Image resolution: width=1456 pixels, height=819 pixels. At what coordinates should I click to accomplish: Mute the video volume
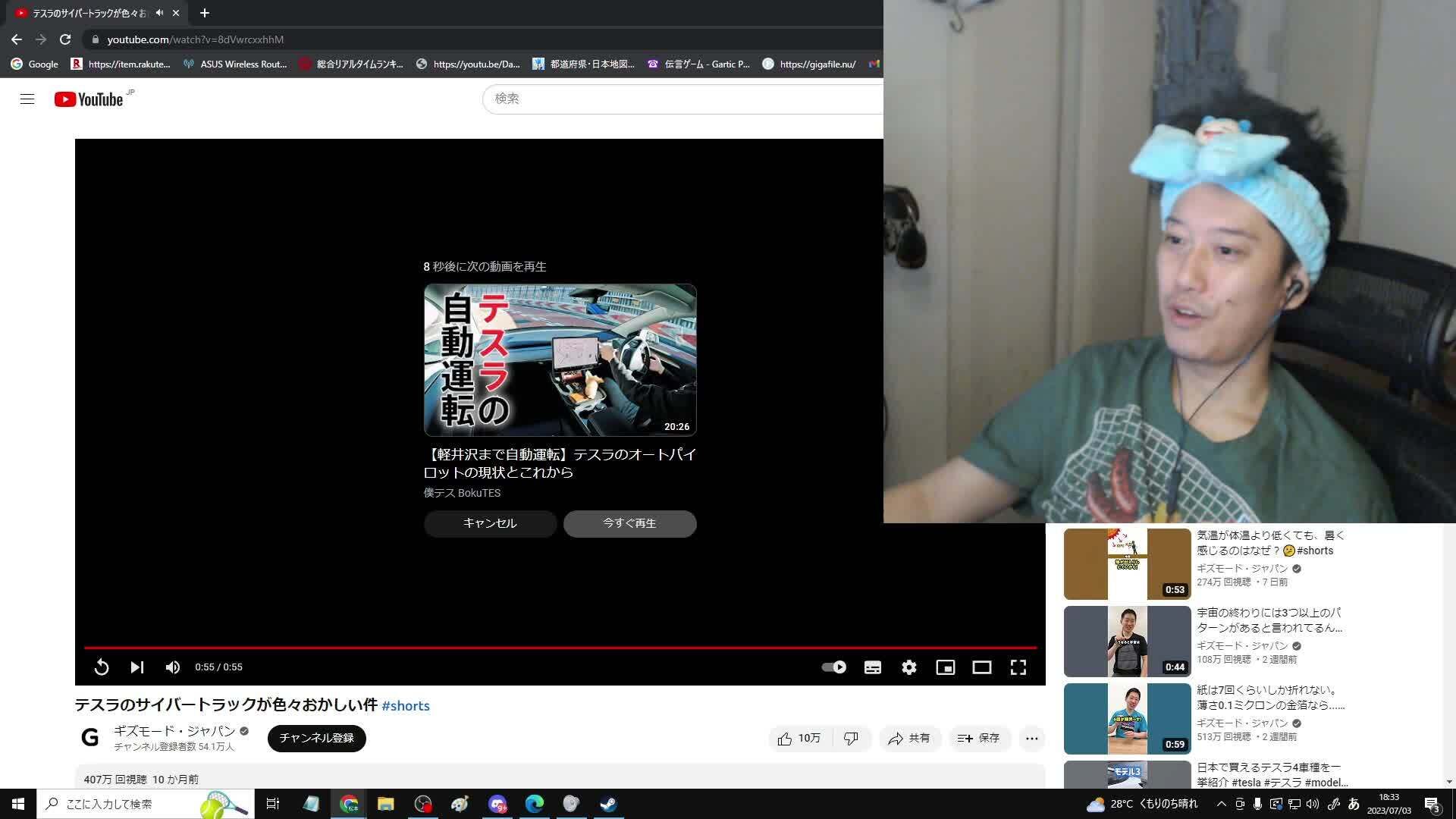pyautogui.click(x=173, y=667)
